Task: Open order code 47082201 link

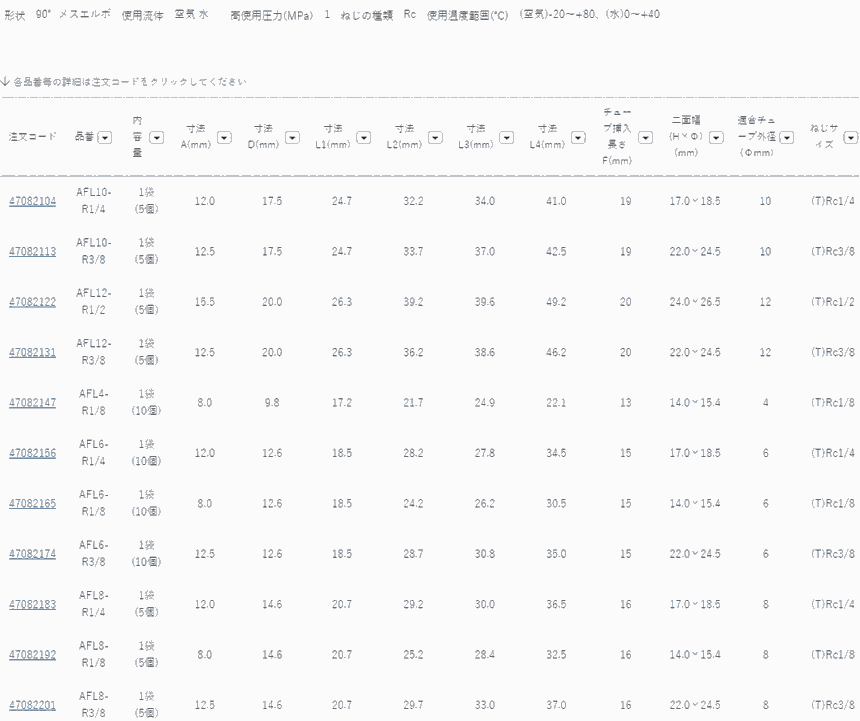Action: click(33, 705)
